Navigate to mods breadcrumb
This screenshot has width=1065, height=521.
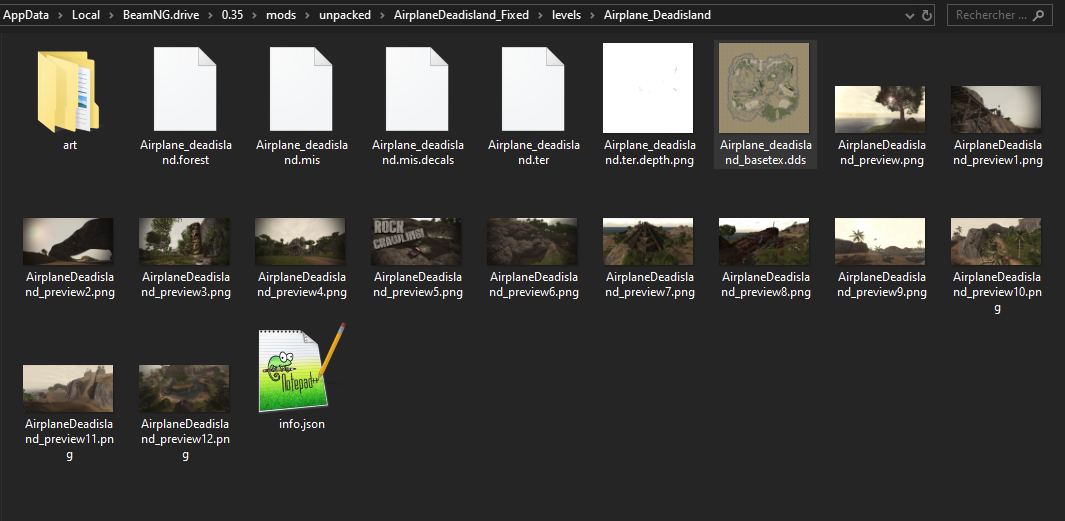pyautogui.click(x=281, y=15)
